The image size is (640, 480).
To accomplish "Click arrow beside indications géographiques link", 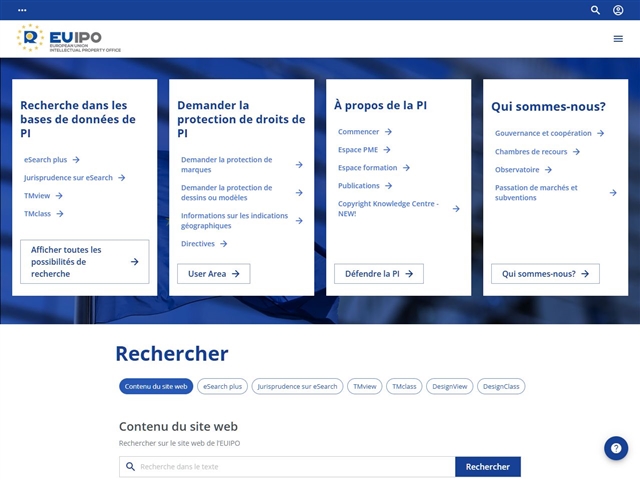I will [x=299, y=220].
